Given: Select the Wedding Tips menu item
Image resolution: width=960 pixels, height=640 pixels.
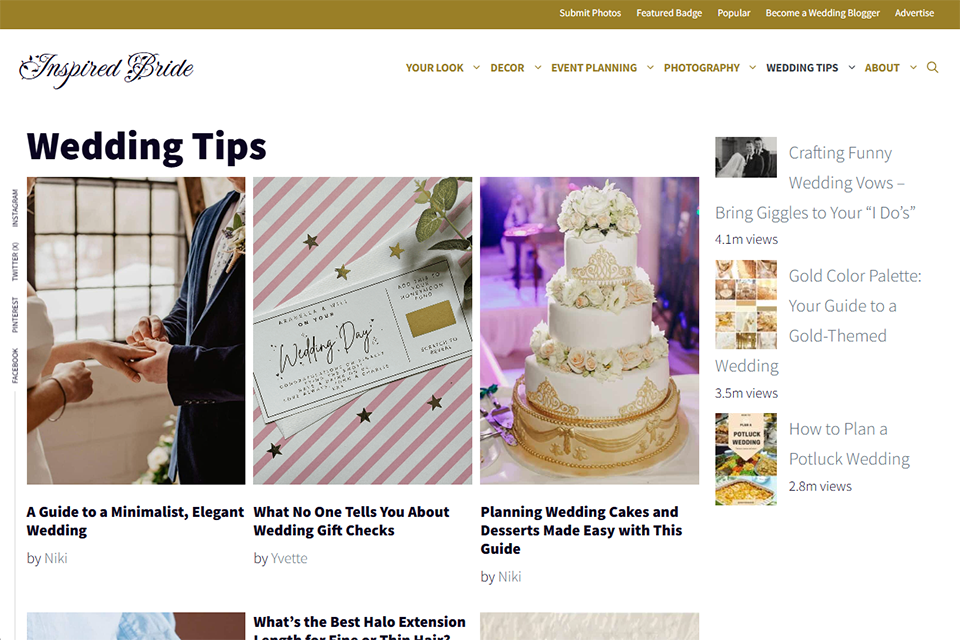Looking at the screenshot, I should 802,68.
